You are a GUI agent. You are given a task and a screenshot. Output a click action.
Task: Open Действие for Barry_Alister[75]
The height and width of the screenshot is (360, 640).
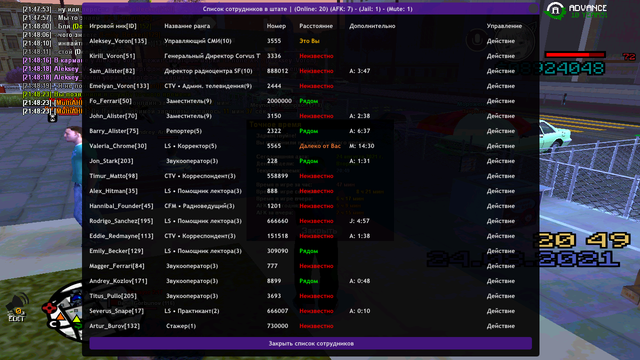500,131
